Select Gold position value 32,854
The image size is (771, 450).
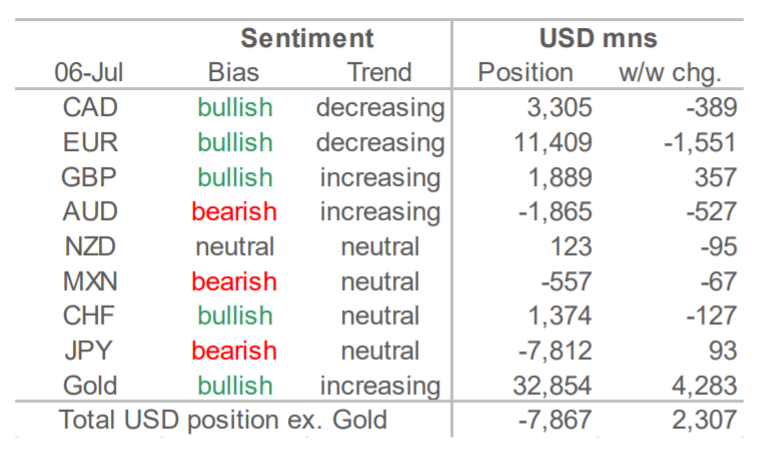(552, 387)
